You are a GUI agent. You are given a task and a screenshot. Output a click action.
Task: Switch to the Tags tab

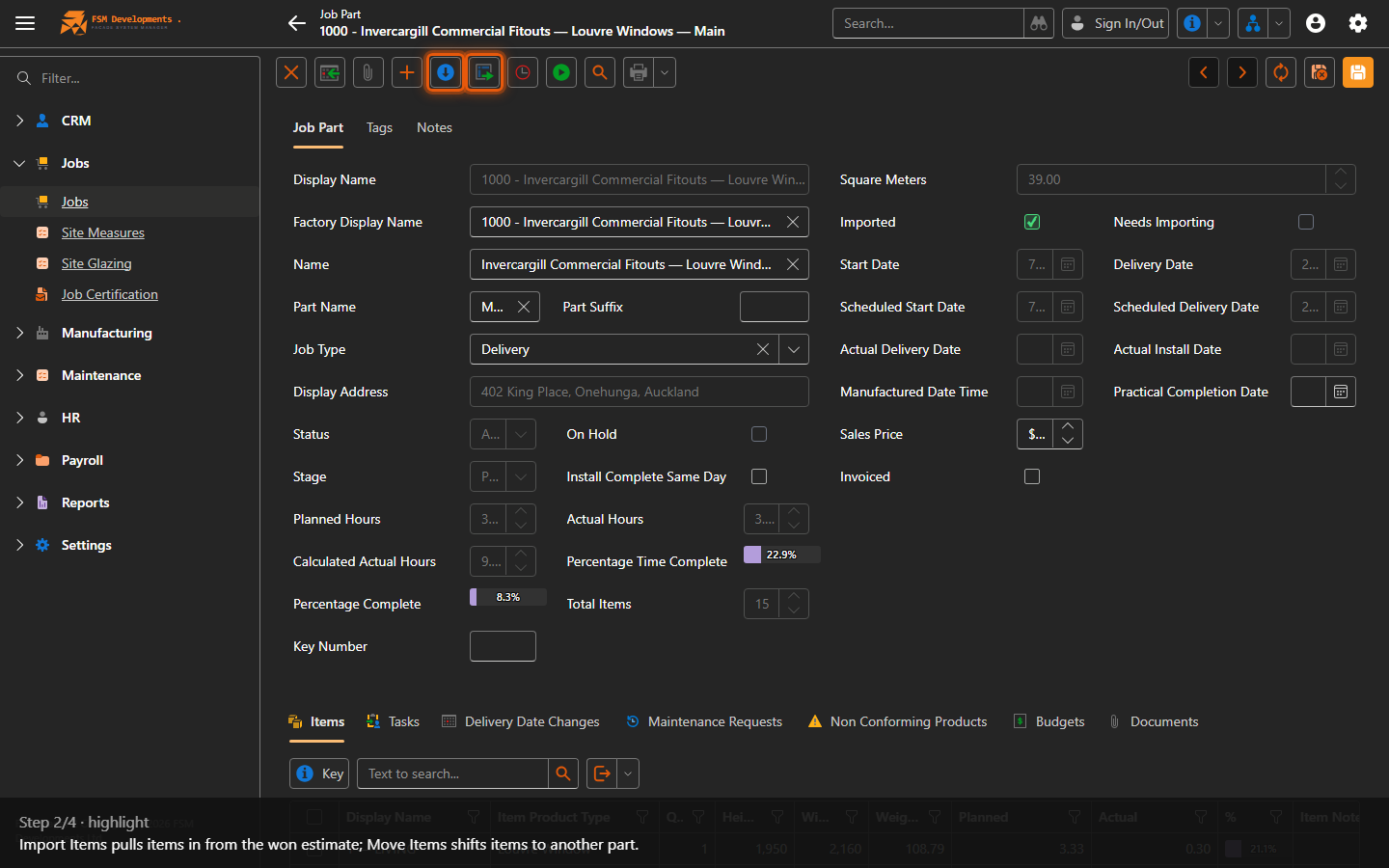[379, 127]
